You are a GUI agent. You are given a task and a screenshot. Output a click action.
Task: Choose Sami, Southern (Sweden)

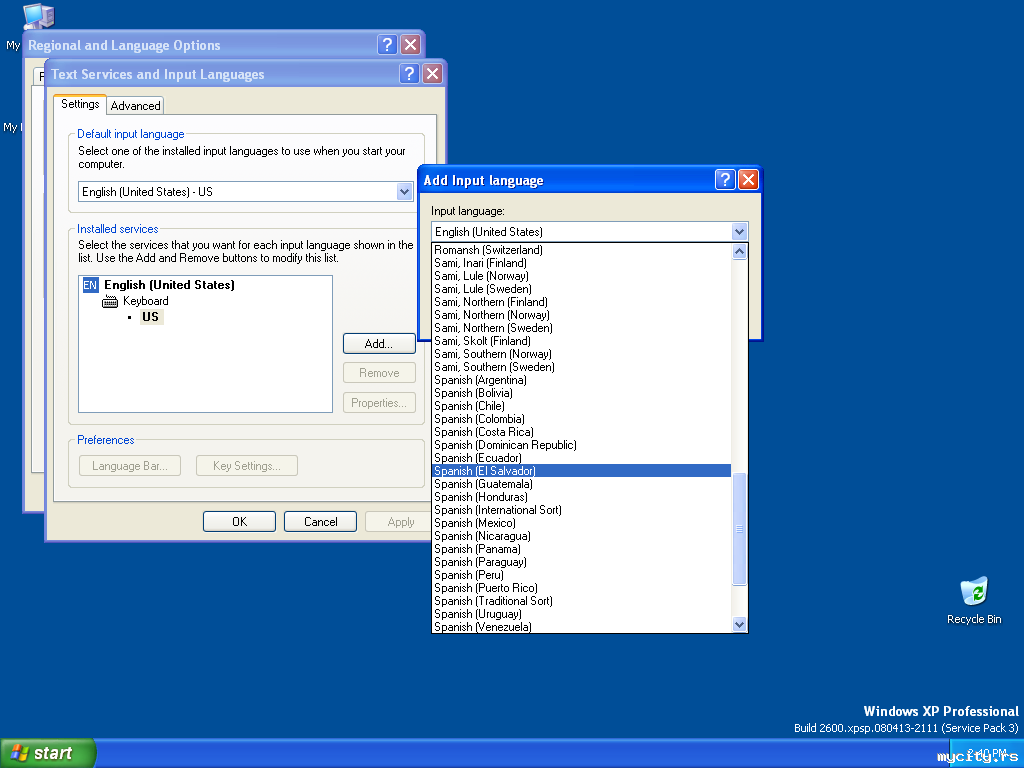tap(581, 367)
